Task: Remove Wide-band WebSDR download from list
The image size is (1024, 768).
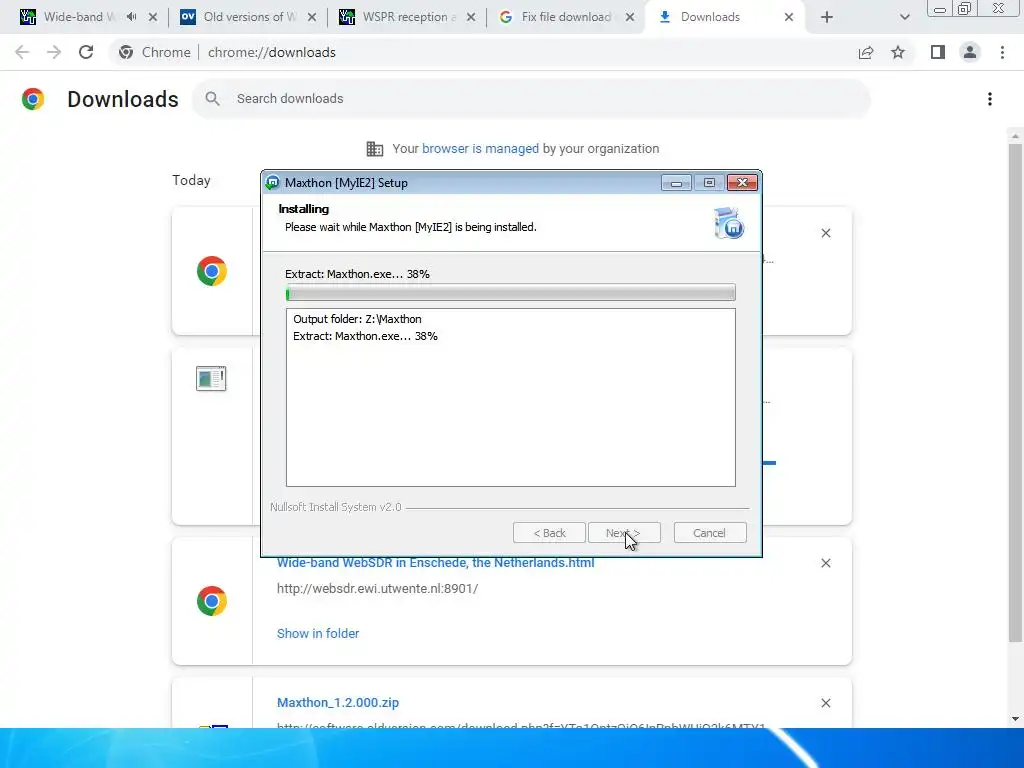Action: [826, 563]
